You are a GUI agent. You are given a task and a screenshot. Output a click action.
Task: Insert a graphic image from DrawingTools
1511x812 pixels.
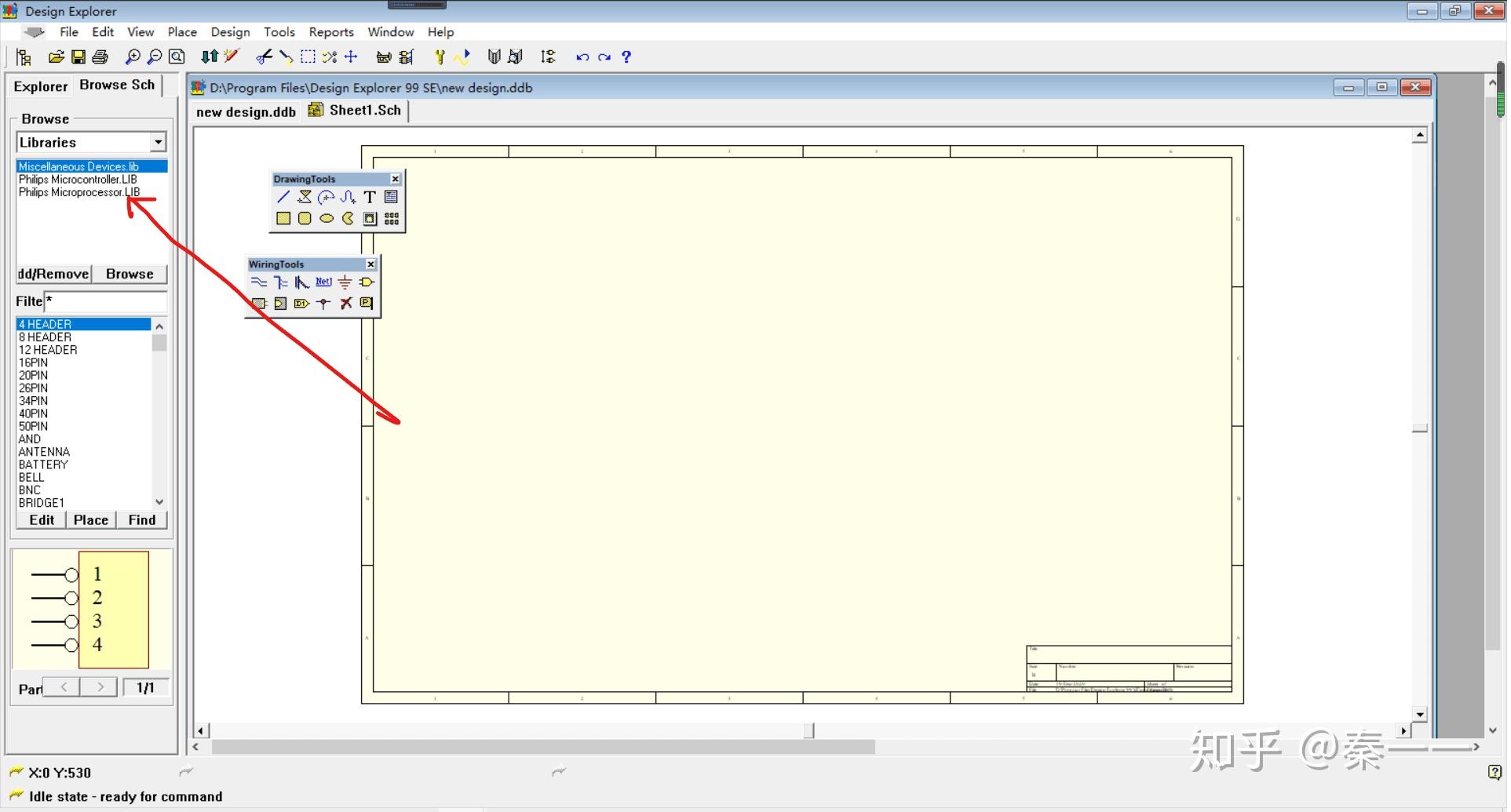370,219
